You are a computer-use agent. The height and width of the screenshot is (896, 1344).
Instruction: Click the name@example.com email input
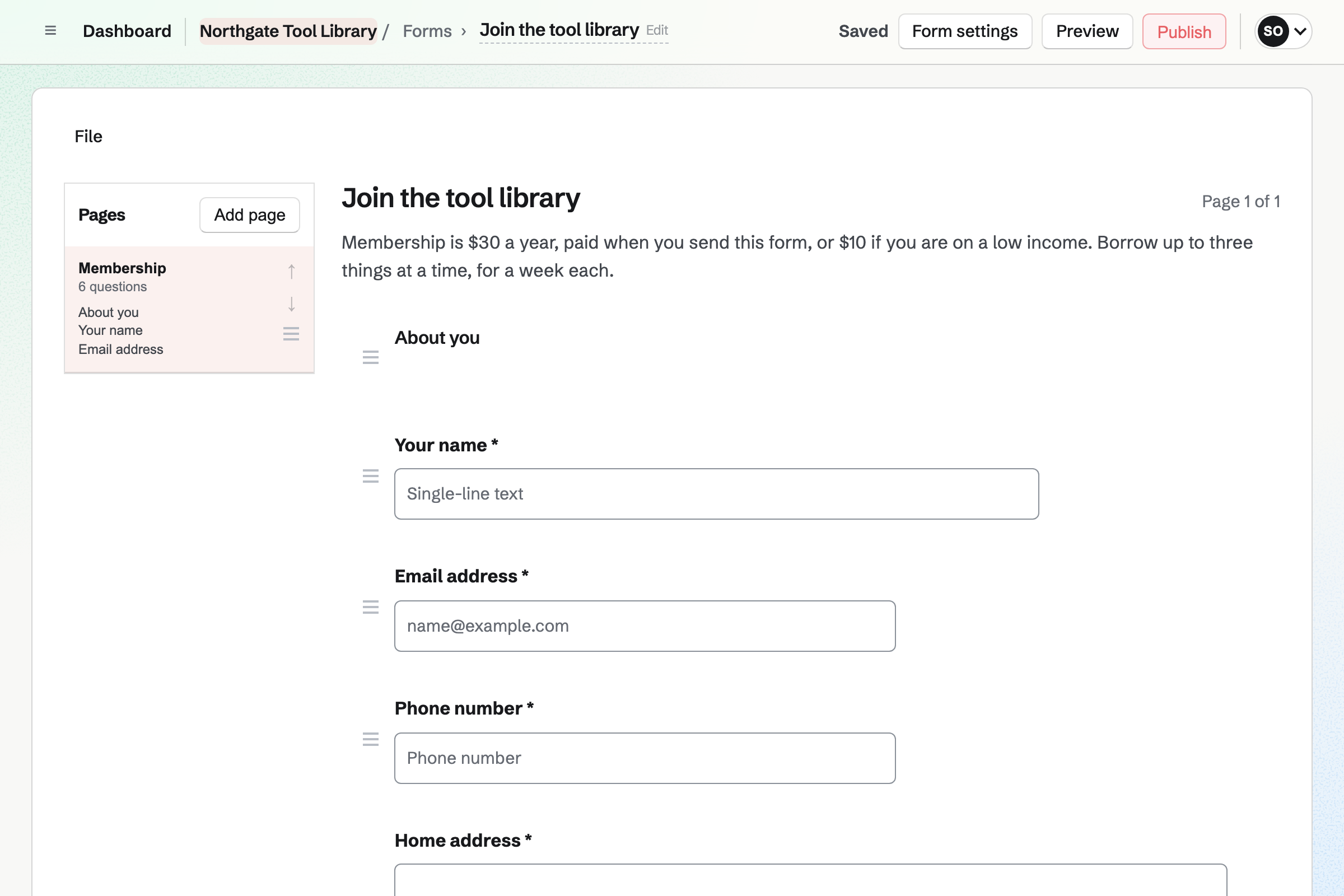[645, 626]
